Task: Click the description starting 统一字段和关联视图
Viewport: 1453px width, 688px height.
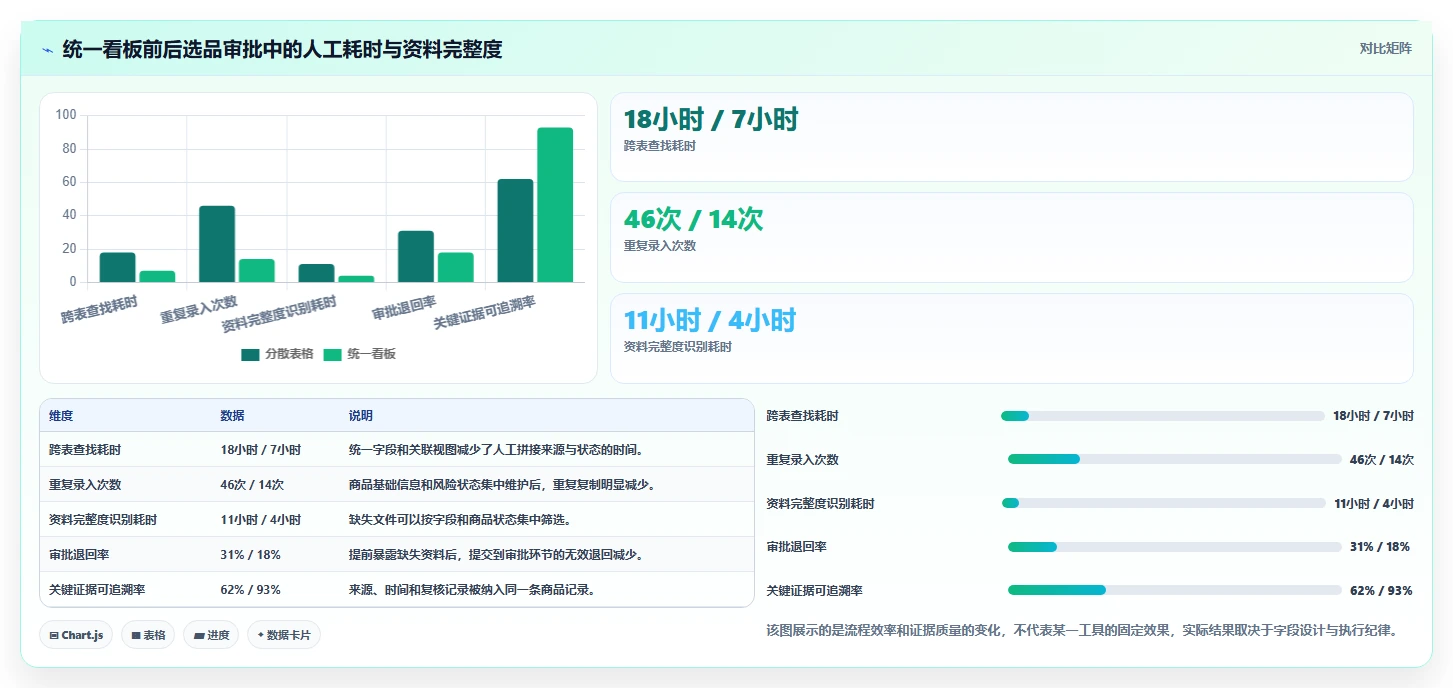Action: [496, 450]
